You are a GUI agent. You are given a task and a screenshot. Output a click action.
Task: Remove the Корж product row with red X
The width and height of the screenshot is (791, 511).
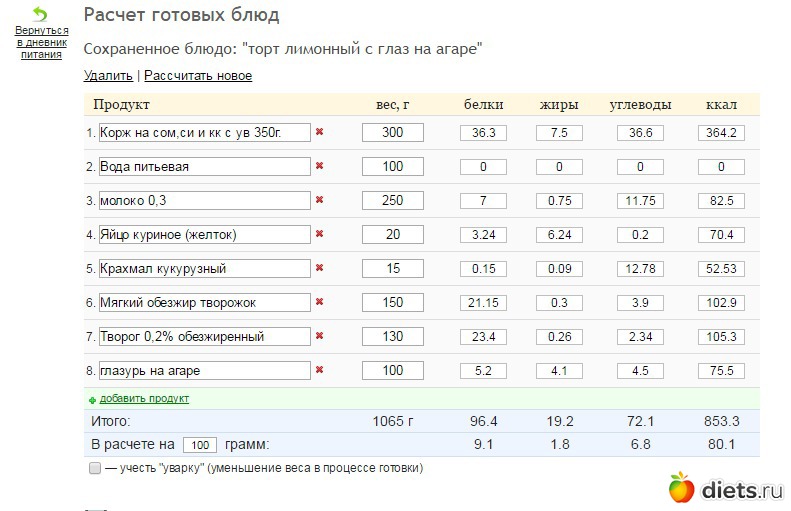point(319,132)
